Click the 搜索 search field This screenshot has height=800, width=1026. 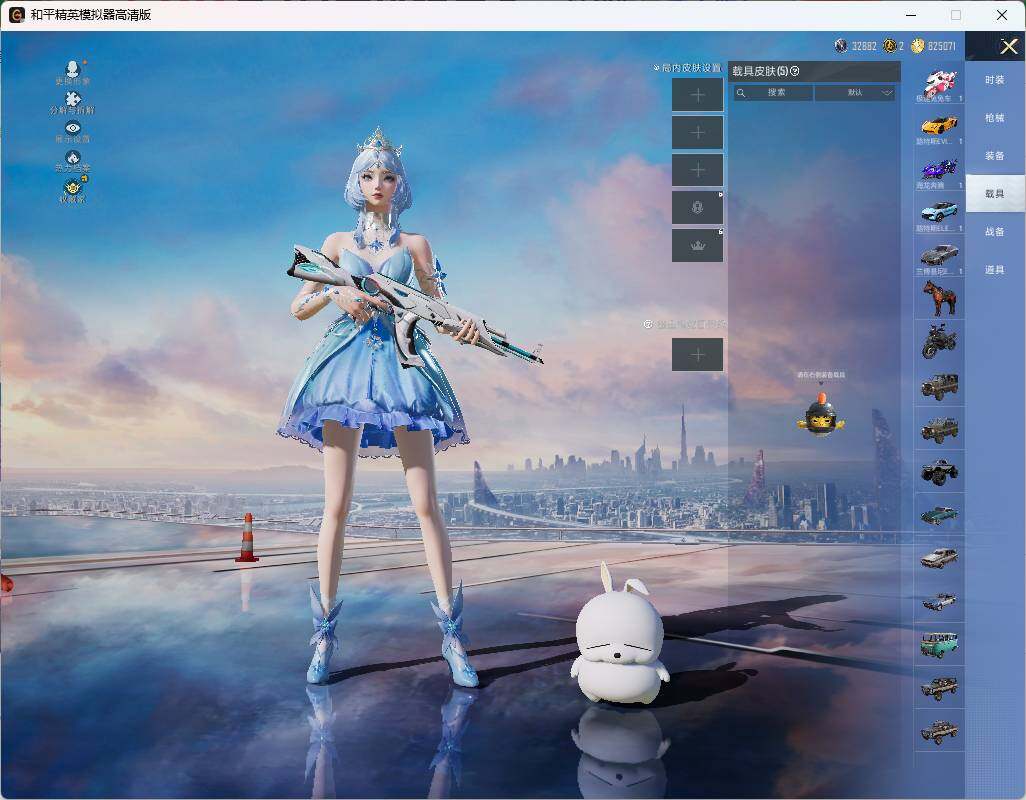tap(773, 93)
